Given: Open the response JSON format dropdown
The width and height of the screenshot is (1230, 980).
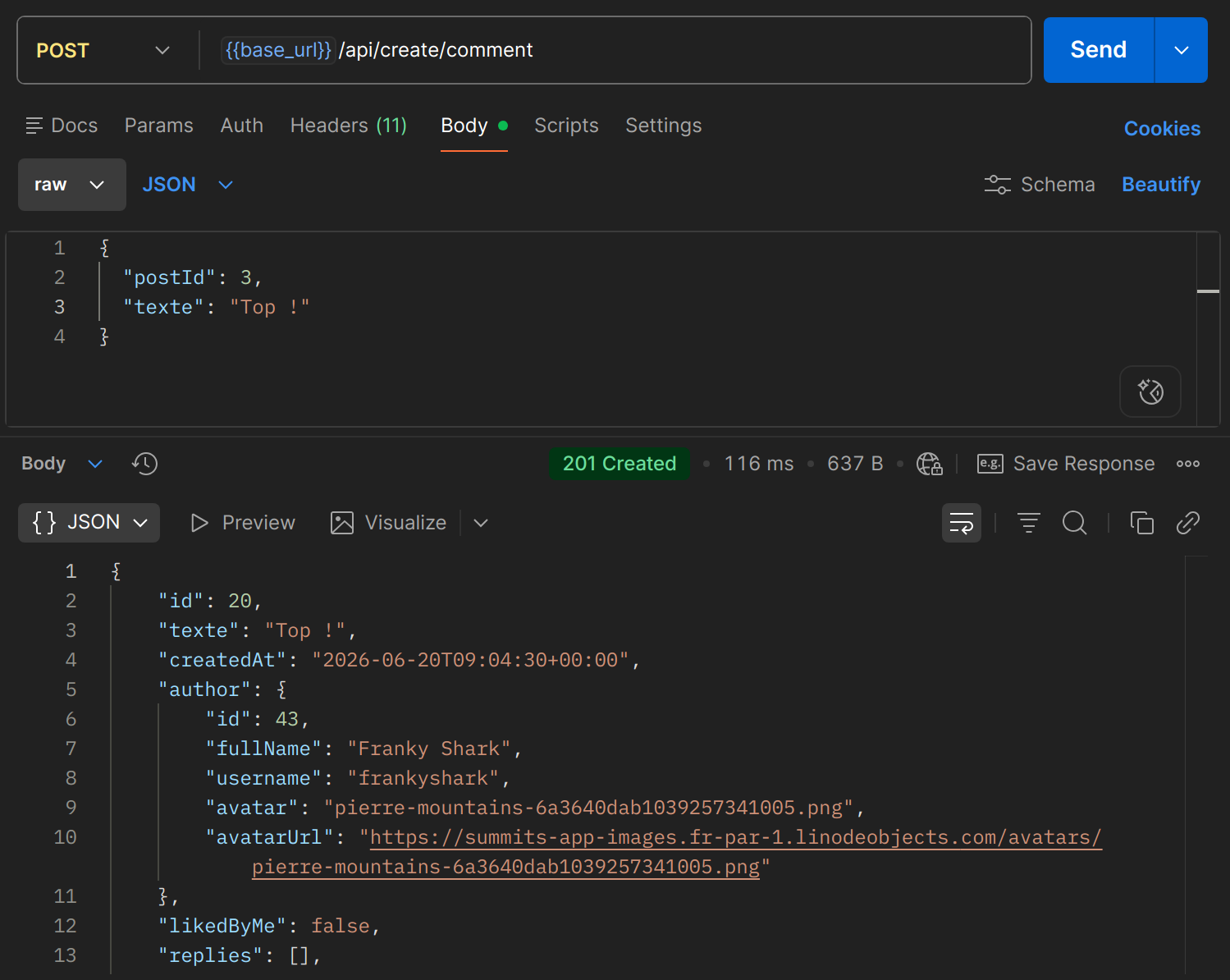Looking at the screenshot, I should (89, 523).
